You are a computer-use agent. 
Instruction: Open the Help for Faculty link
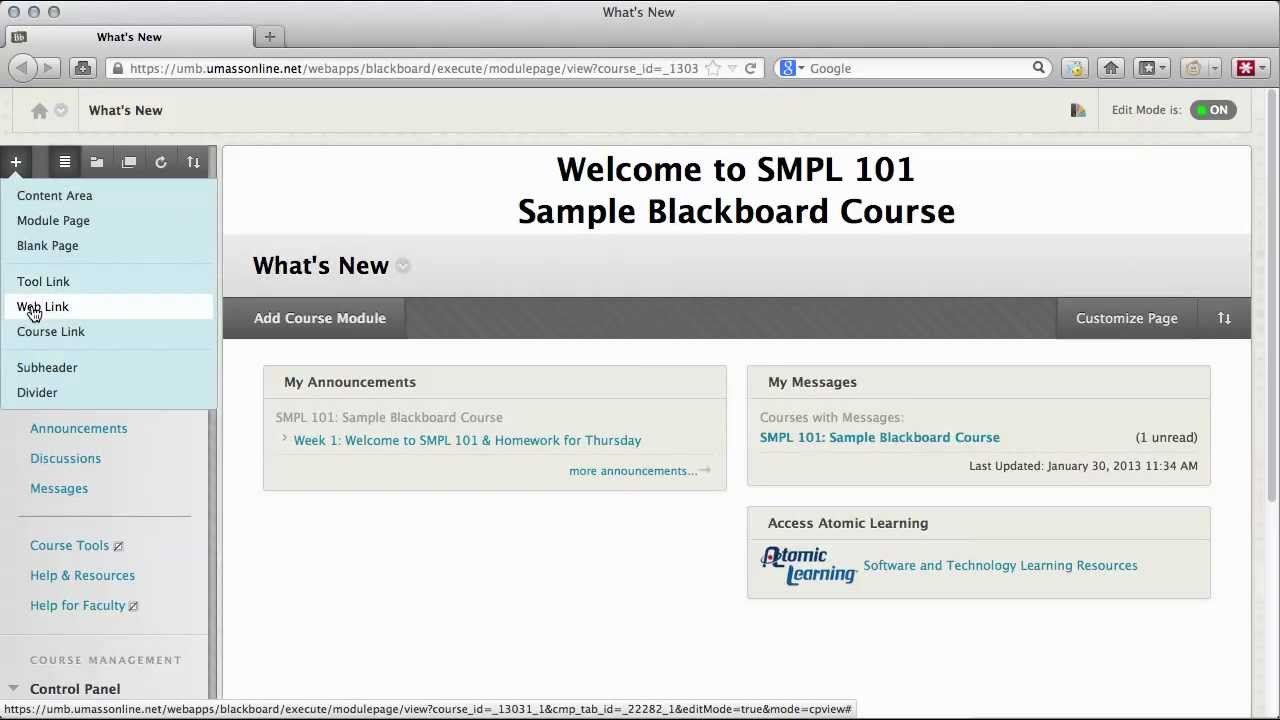tap(77, 606)
